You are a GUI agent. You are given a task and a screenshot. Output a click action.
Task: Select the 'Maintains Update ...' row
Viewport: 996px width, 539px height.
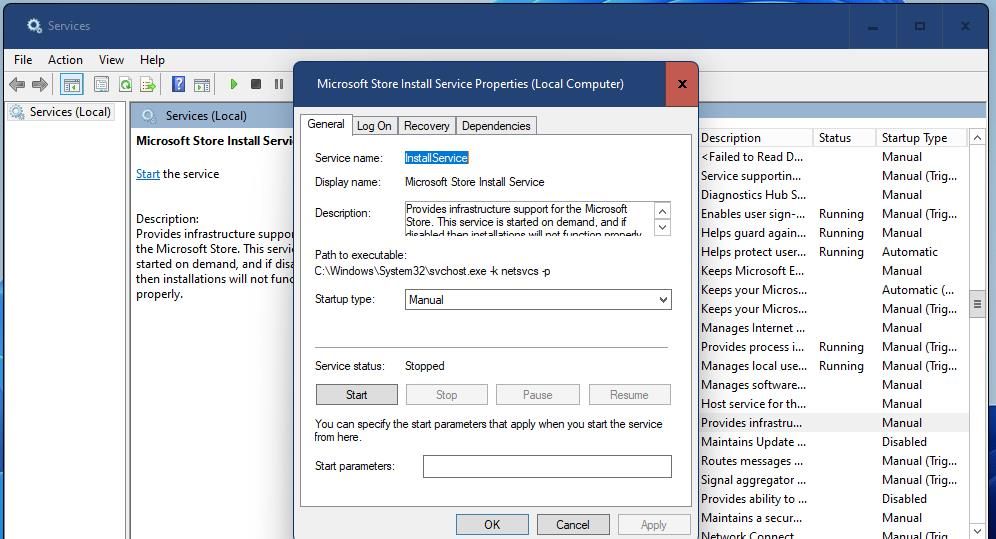coord(833,442)
